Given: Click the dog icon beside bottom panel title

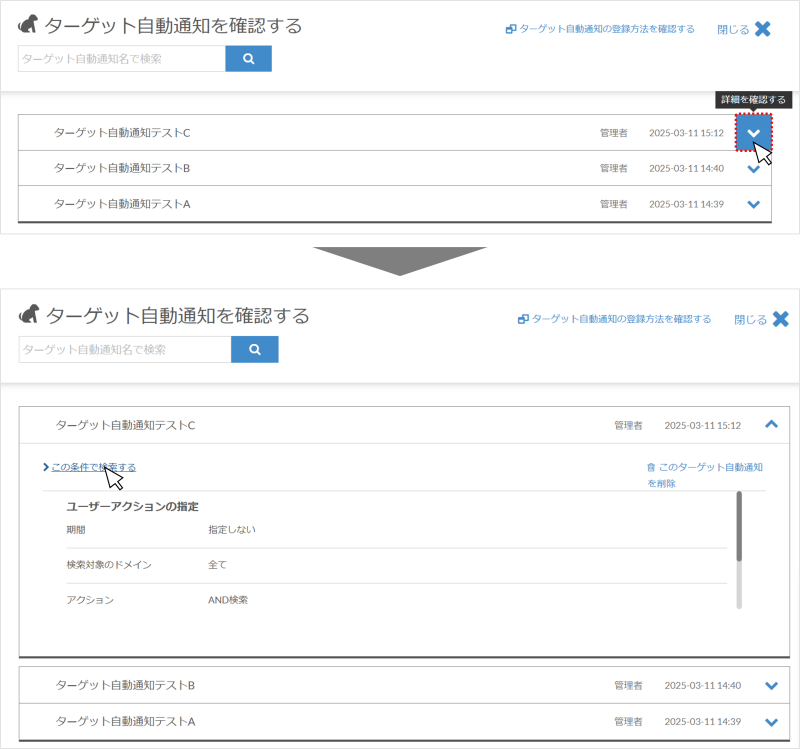Looking at the screenshot, I should pyautogui.click(x=29, y=314).
